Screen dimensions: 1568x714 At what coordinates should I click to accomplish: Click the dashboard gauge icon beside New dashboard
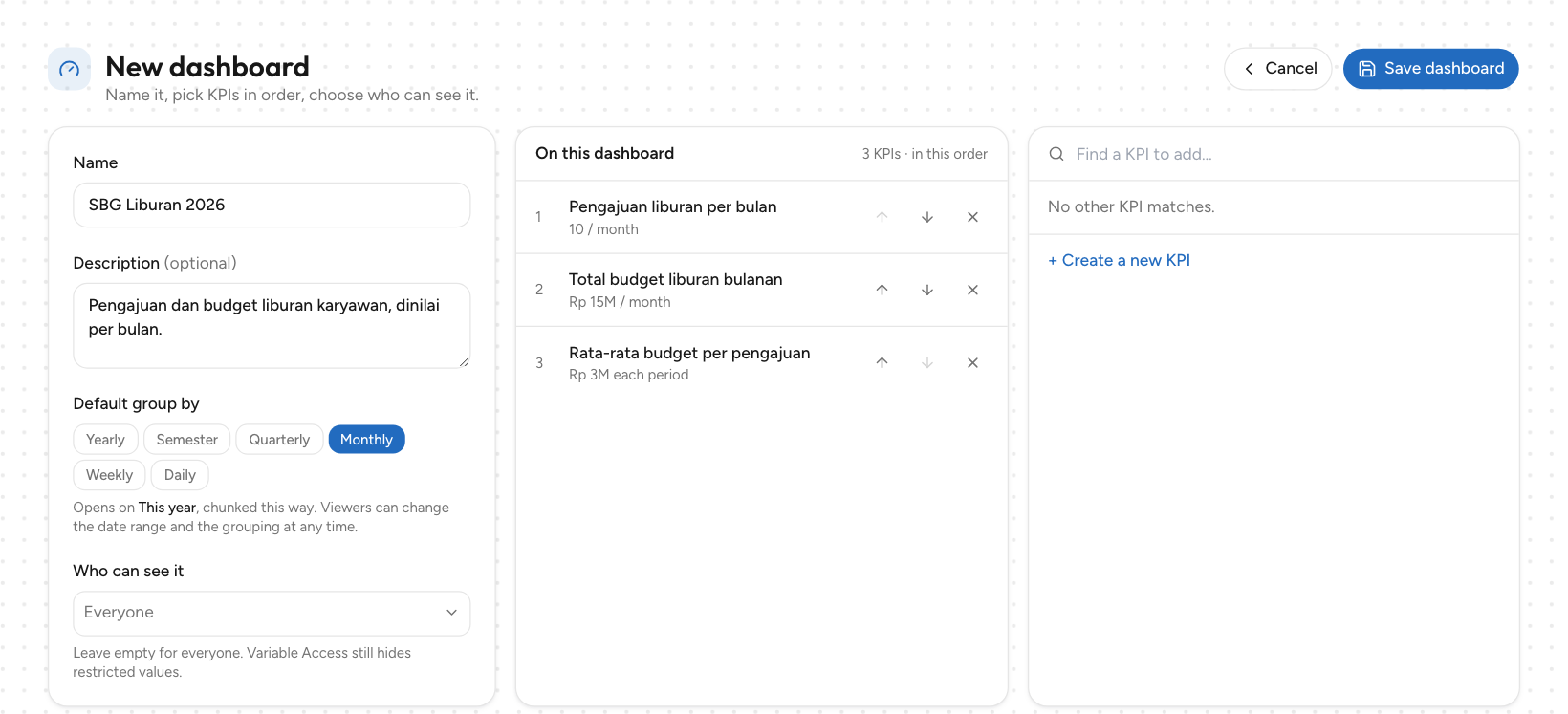(69, 69)
